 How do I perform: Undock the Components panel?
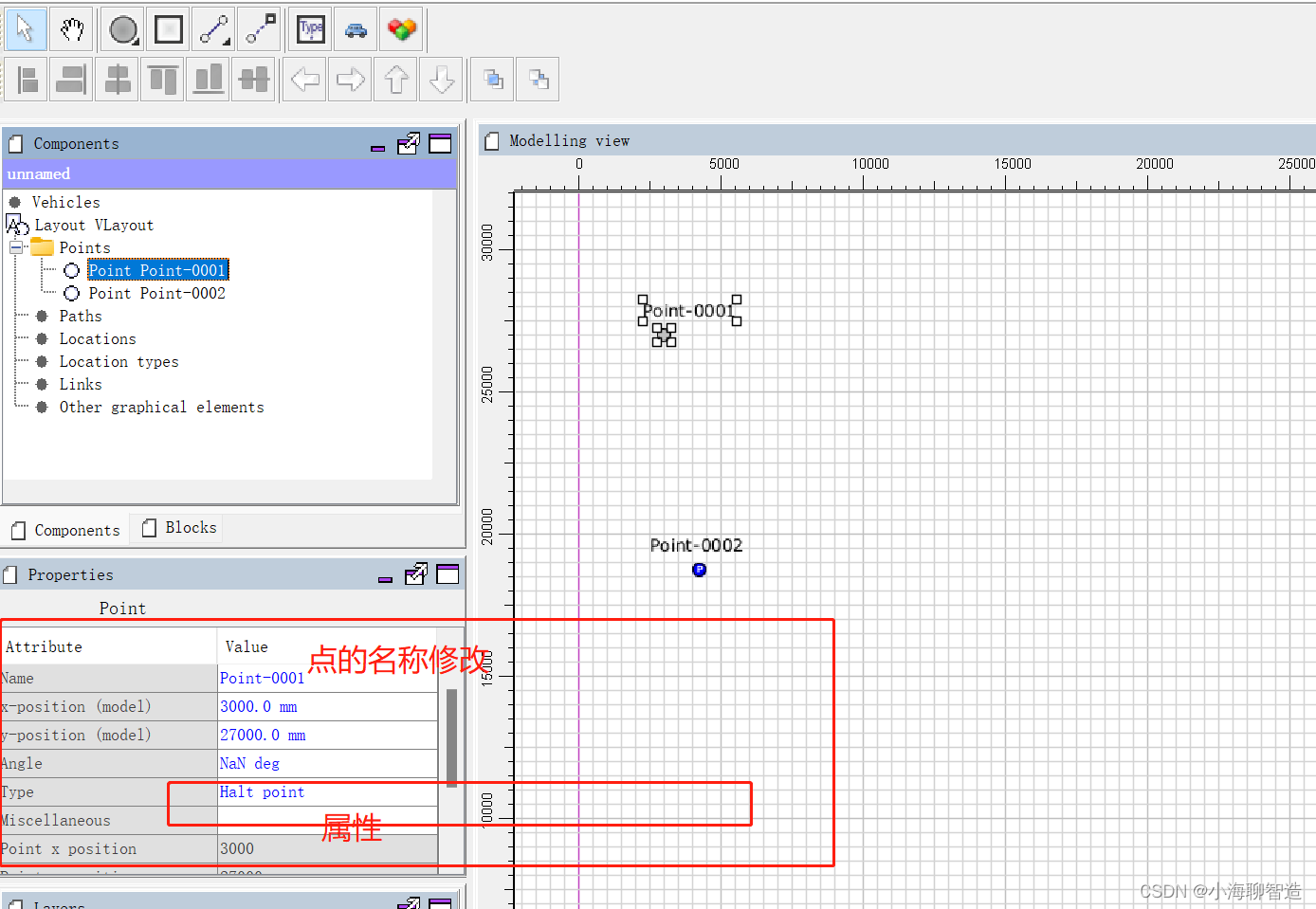409,143
